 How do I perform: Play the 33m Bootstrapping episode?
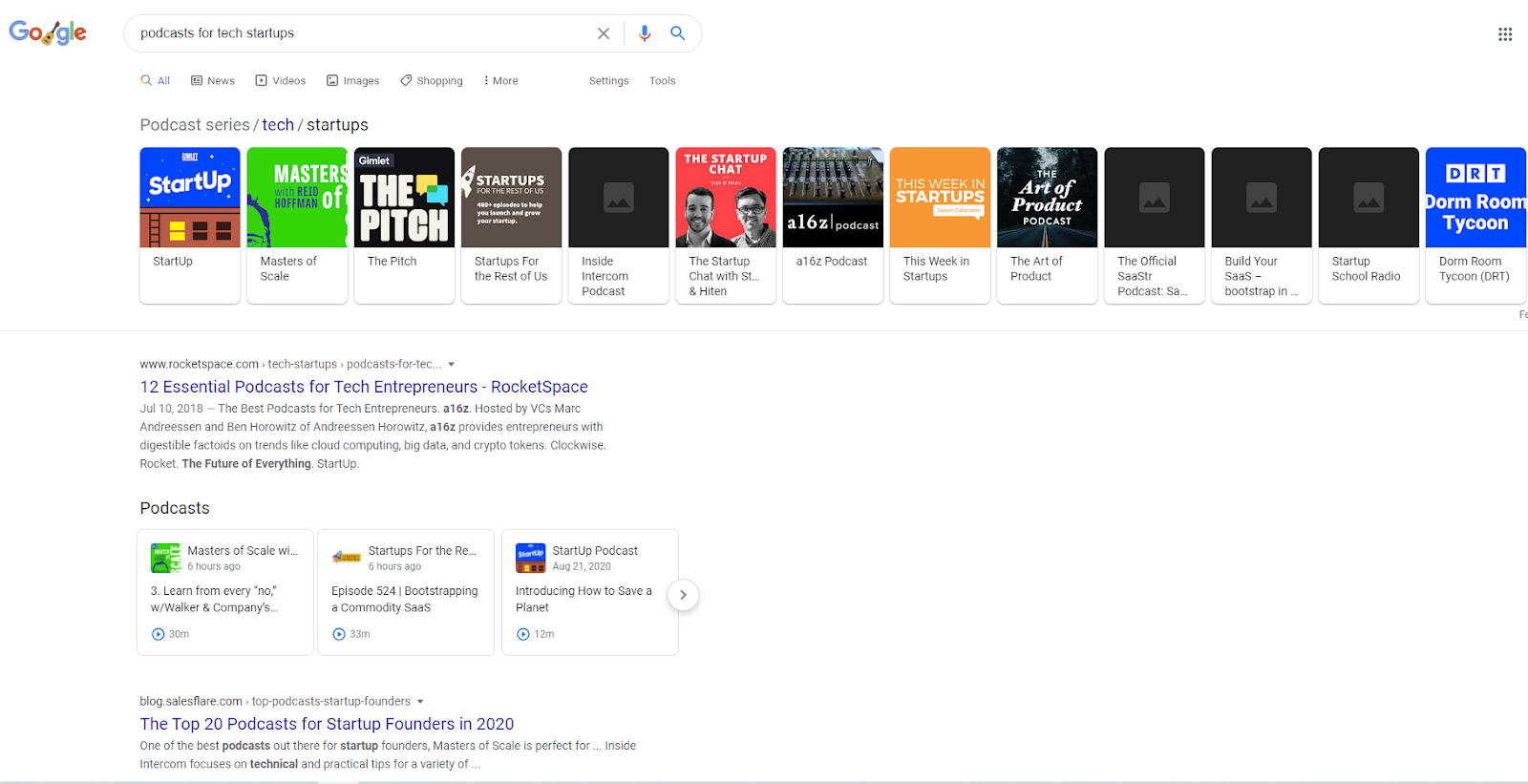pyautogui.click(x=339, y=634)
